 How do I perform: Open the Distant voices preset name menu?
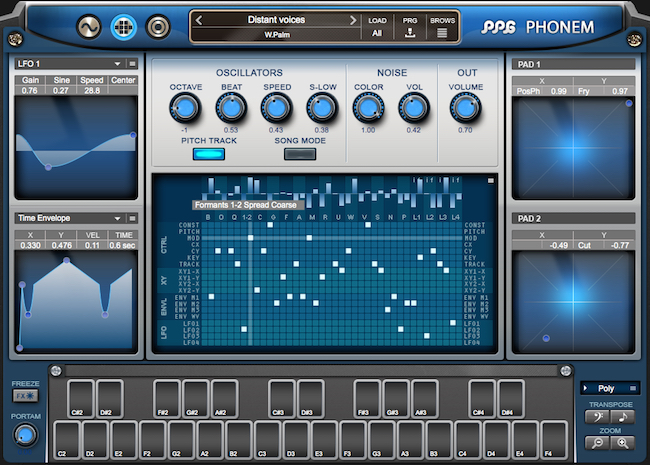pyautogui.click(x=276, y=20)
